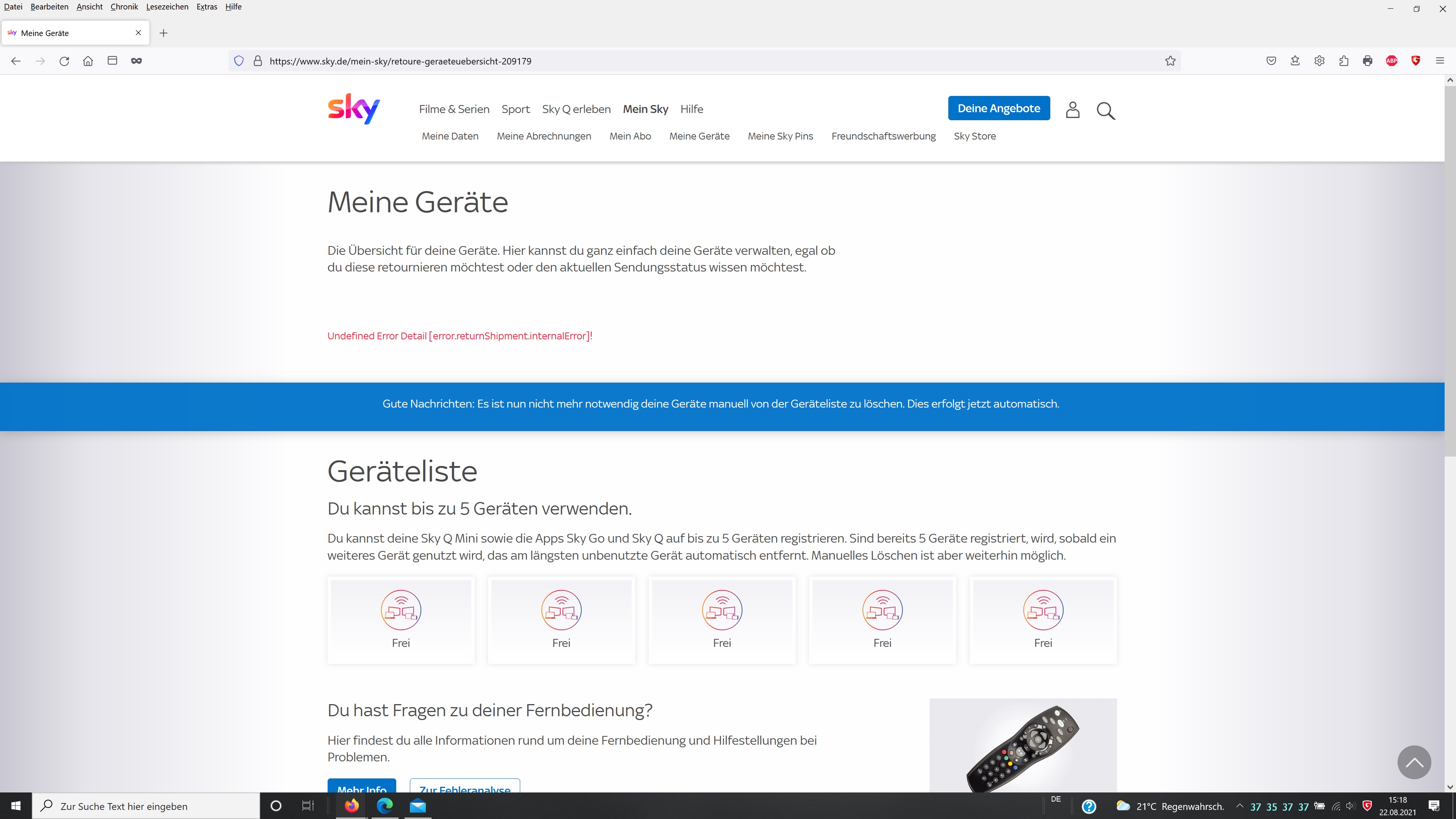This screenshot has width=1456, height=819.
Task: Open the Hilfe navigation link
Action: click(691, 109)
